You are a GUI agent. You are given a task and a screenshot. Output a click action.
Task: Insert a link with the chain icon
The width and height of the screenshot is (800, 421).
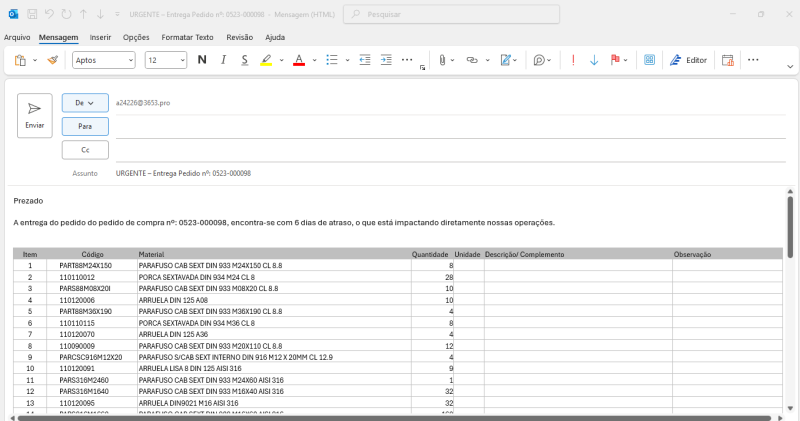point(471,60)
